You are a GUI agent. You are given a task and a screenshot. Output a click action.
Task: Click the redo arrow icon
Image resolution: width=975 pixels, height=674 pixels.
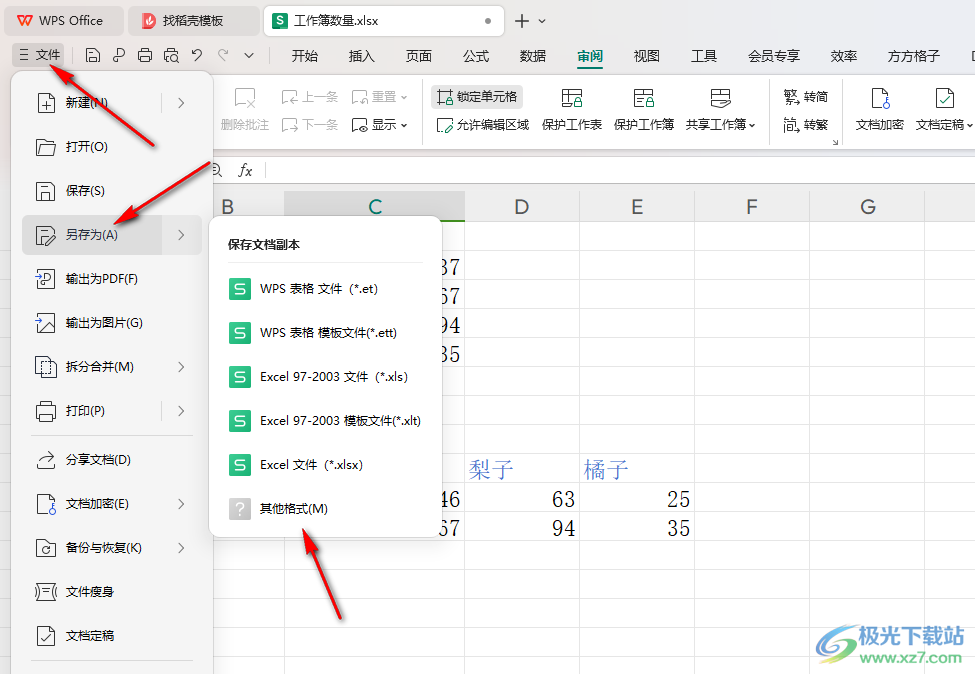(223, 55)
